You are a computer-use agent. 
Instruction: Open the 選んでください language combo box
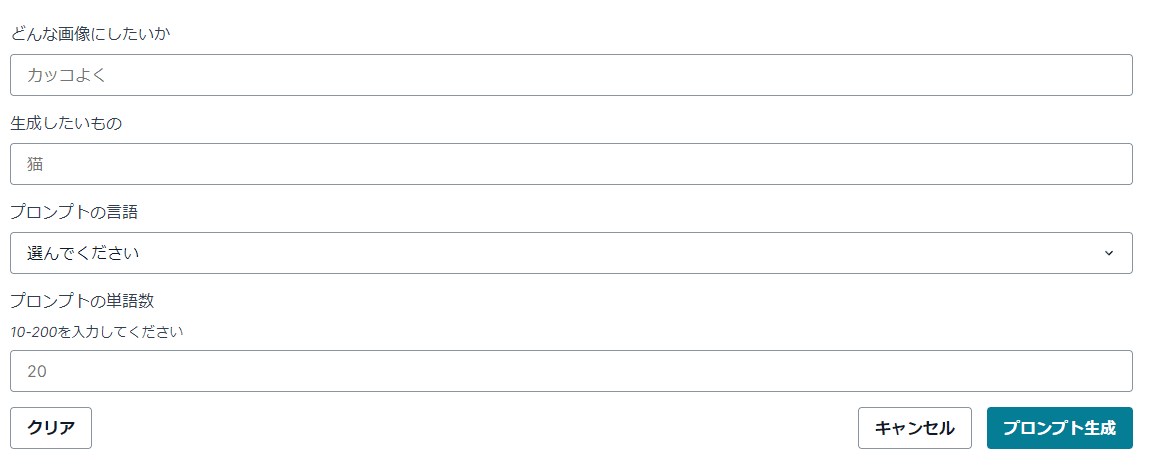click(570, 253)
